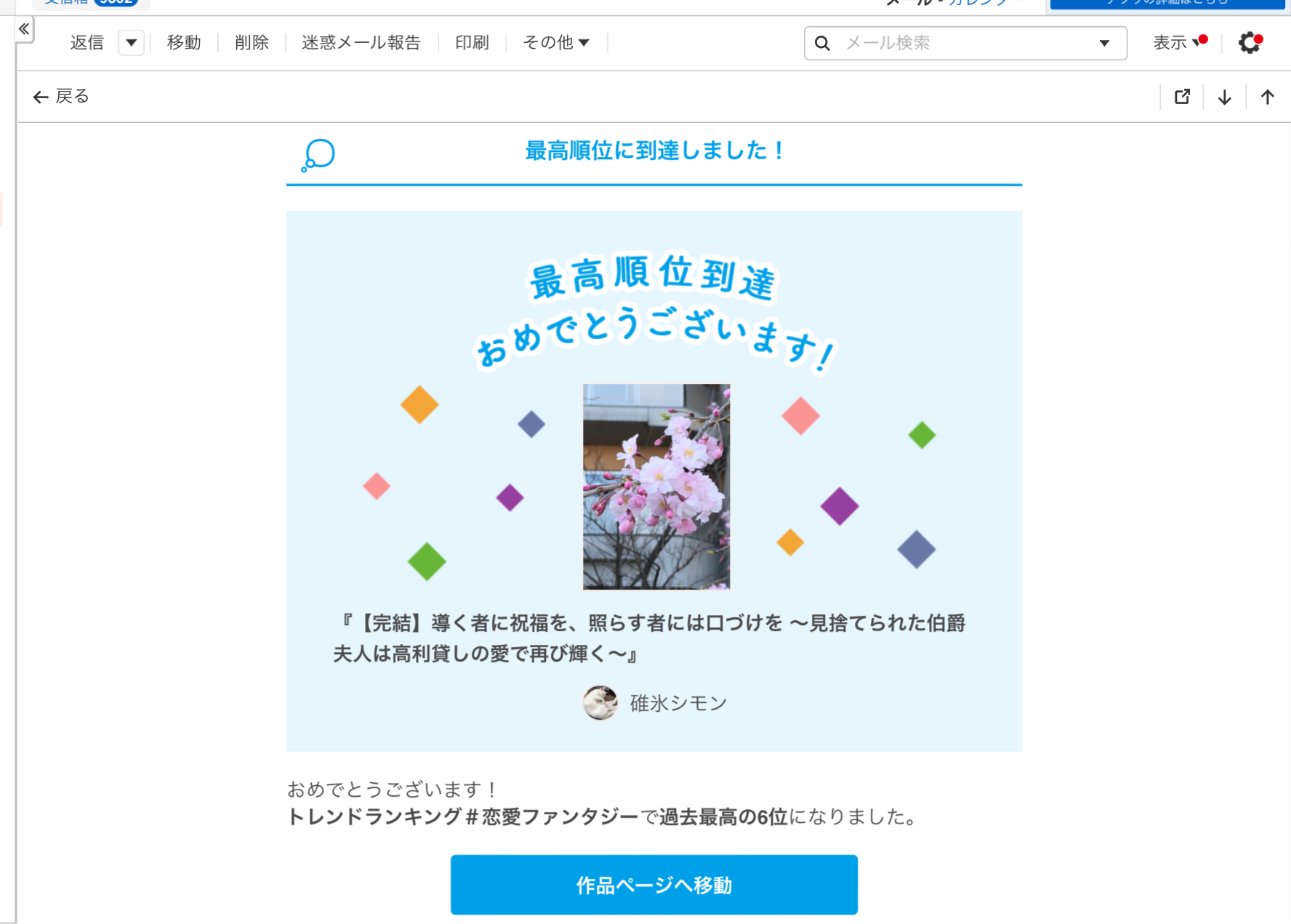Viewport: 1291px width, 924px height.
Task: Select 削除 to delete the mail
Action: [252, 43]
